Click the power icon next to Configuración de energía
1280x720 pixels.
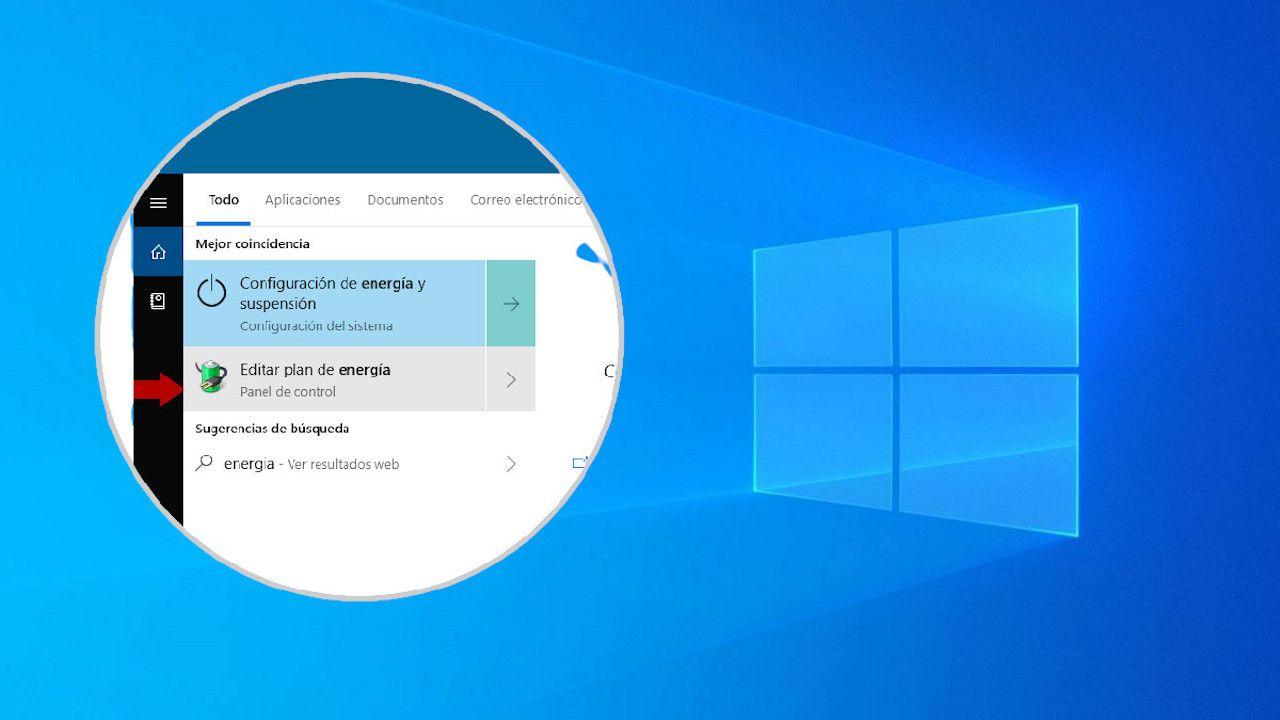(213, 292)
